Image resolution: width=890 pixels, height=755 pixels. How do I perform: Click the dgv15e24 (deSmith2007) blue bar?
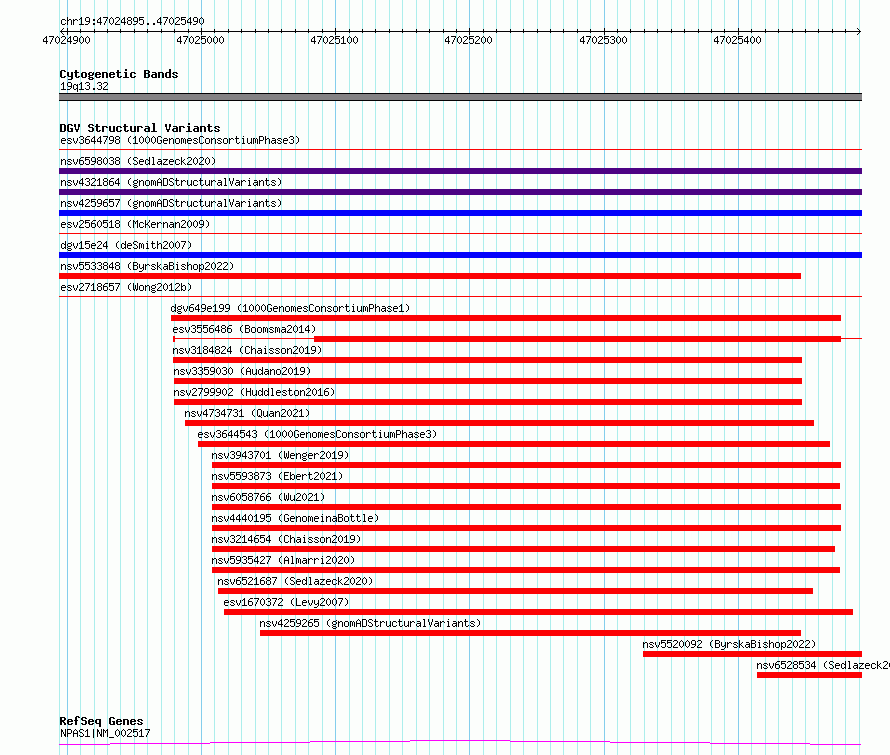pos(460,255)
